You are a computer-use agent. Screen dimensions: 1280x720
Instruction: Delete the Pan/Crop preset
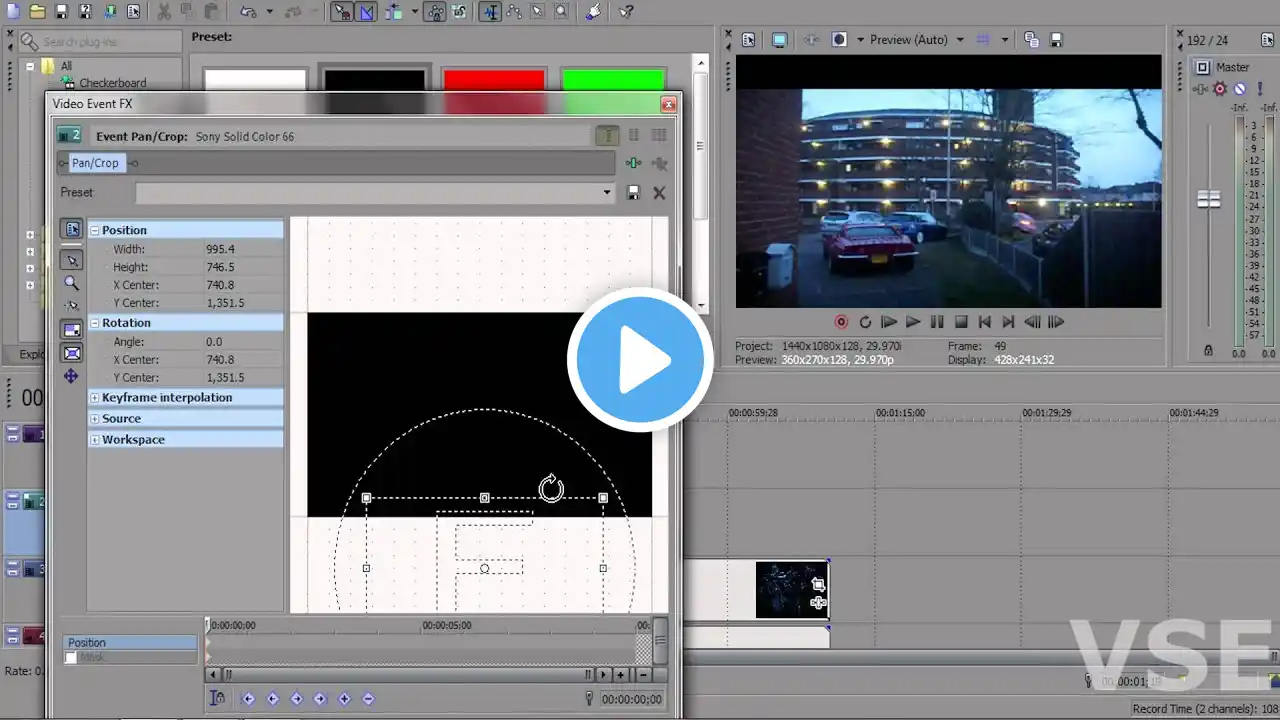(659, 193)
